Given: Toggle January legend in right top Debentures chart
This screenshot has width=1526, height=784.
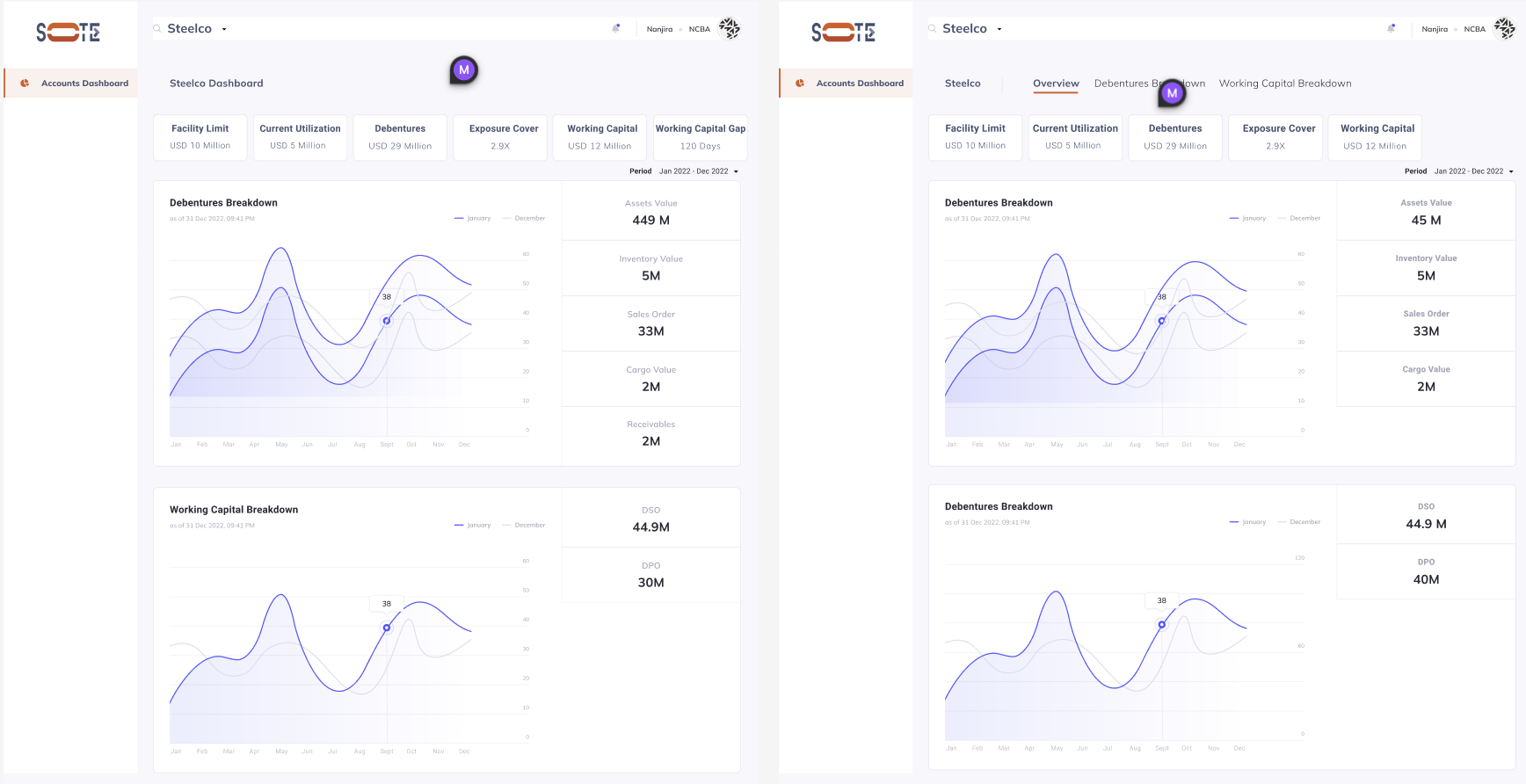Looking at the screenshot, I should [1248, 218].
